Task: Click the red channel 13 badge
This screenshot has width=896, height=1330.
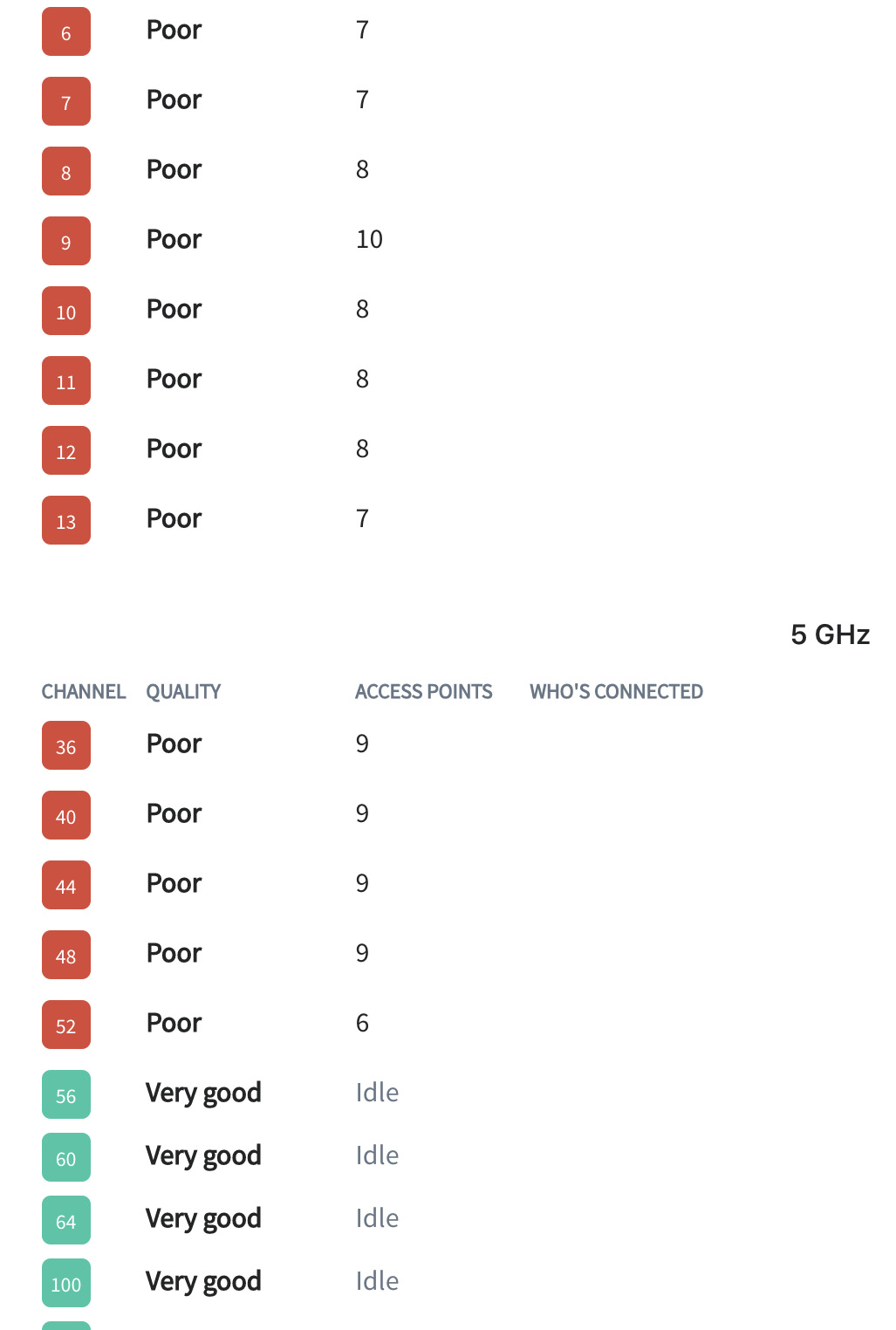Action: point(66,520)
